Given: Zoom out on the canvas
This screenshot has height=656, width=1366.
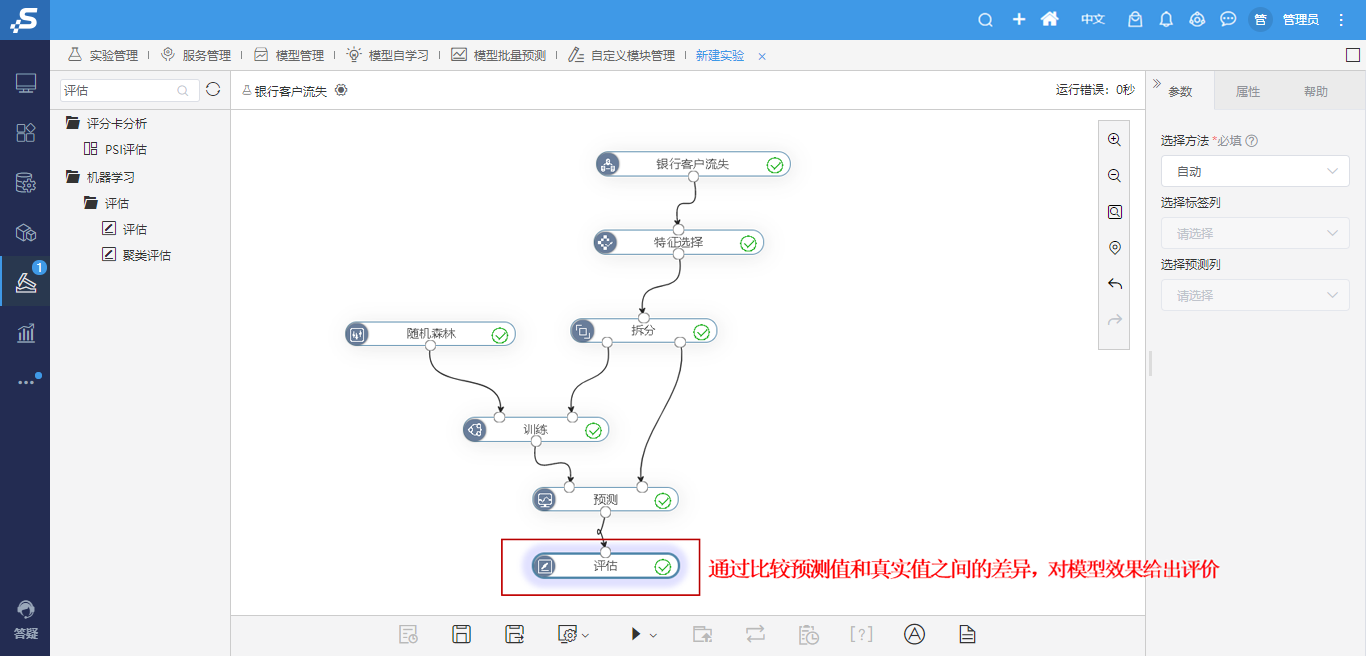Looking at the screenshot, I should click(x=1114, y=176).
